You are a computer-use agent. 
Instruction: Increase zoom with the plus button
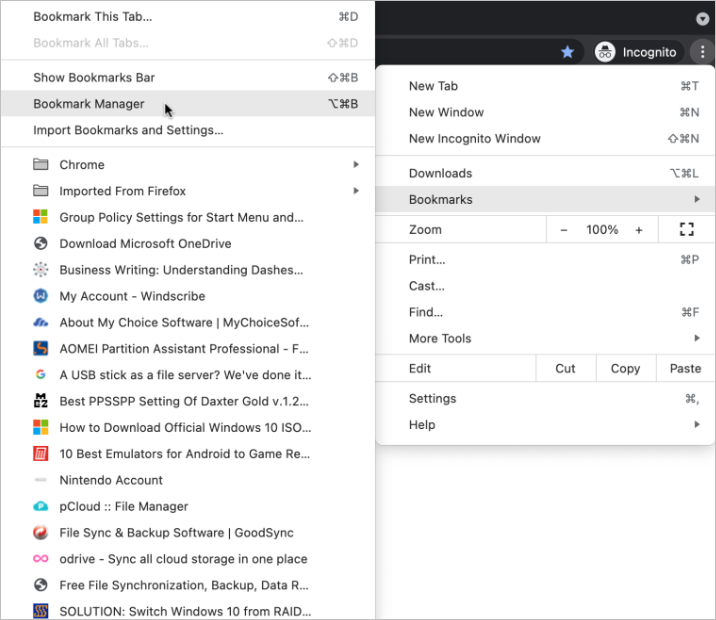[x=639, y=230]
